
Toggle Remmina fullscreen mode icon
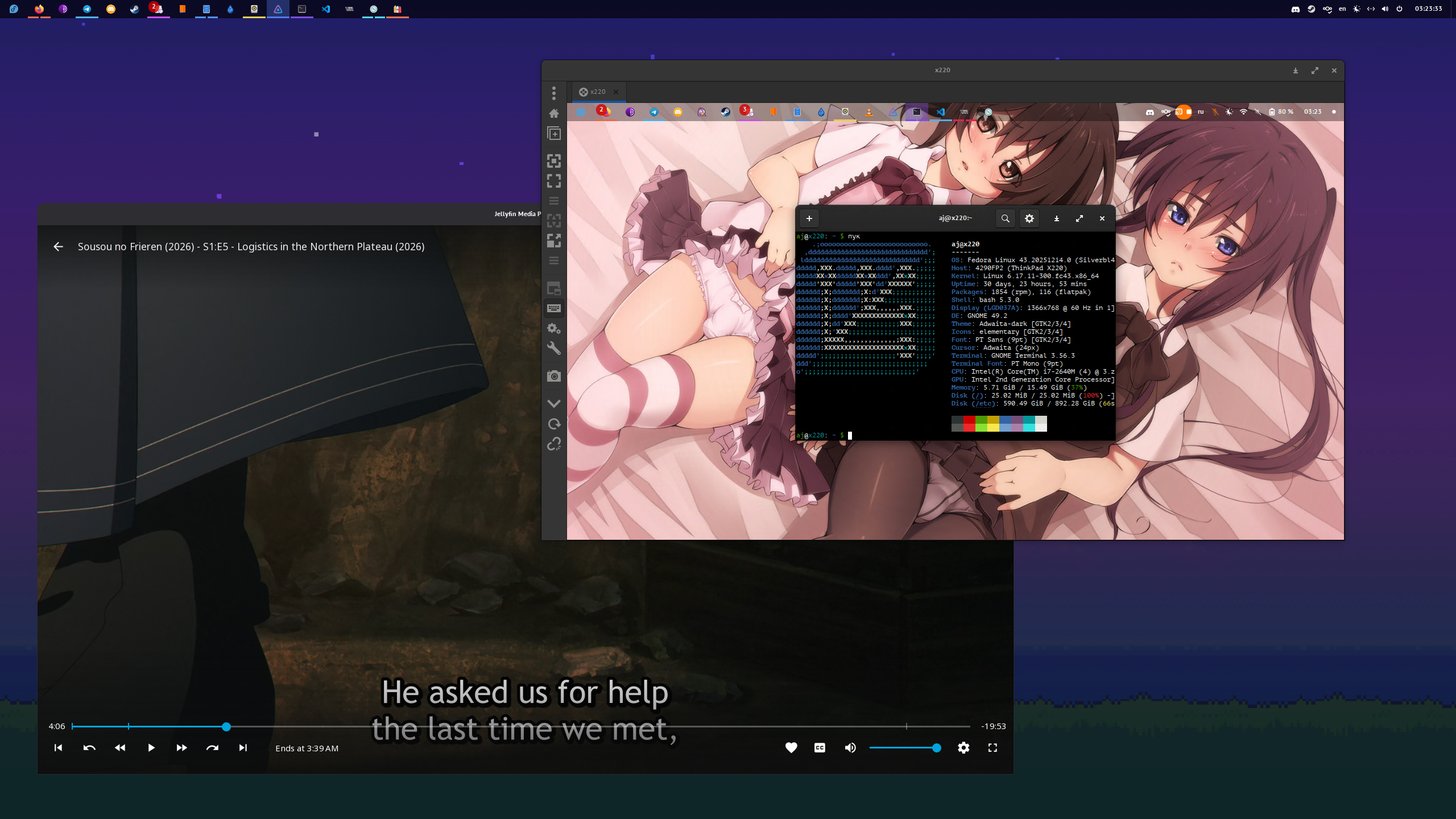pos(554,181)
